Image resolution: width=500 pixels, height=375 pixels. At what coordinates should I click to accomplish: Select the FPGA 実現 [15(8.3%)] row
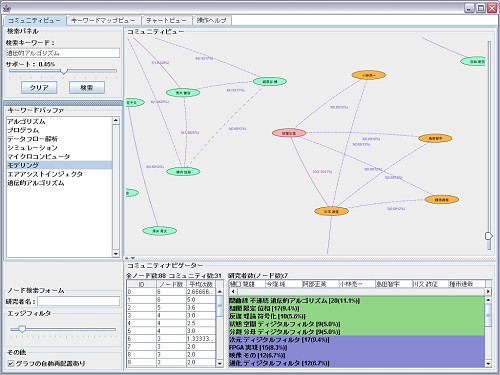click(357, 347)
